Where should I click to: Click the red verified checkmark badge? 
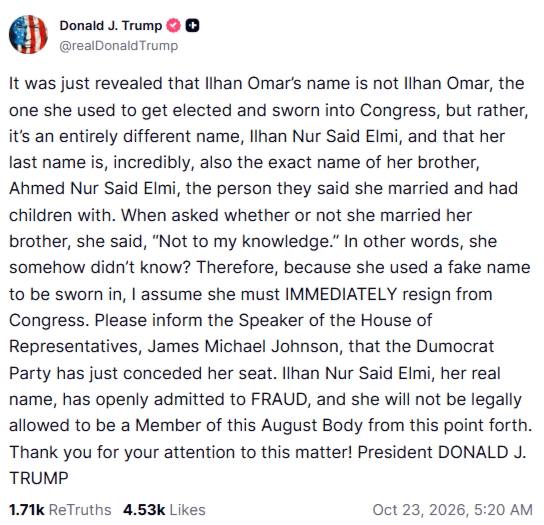pos(173,26)
